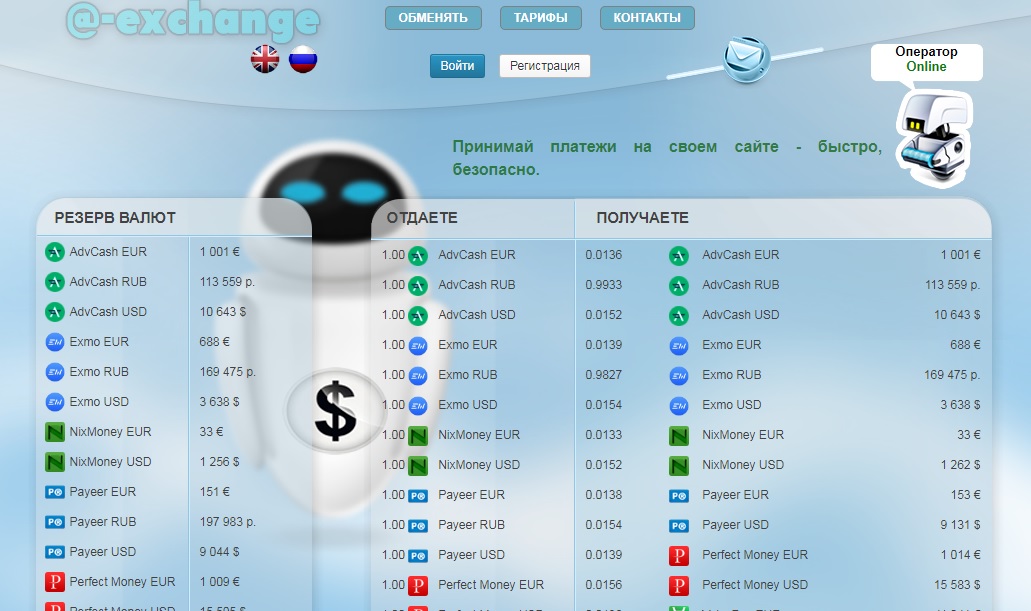The height and width of the screenshot is (611, 1031).
Task: Click the 0.9827 exchange rate
Action: (x=604, y=375)
